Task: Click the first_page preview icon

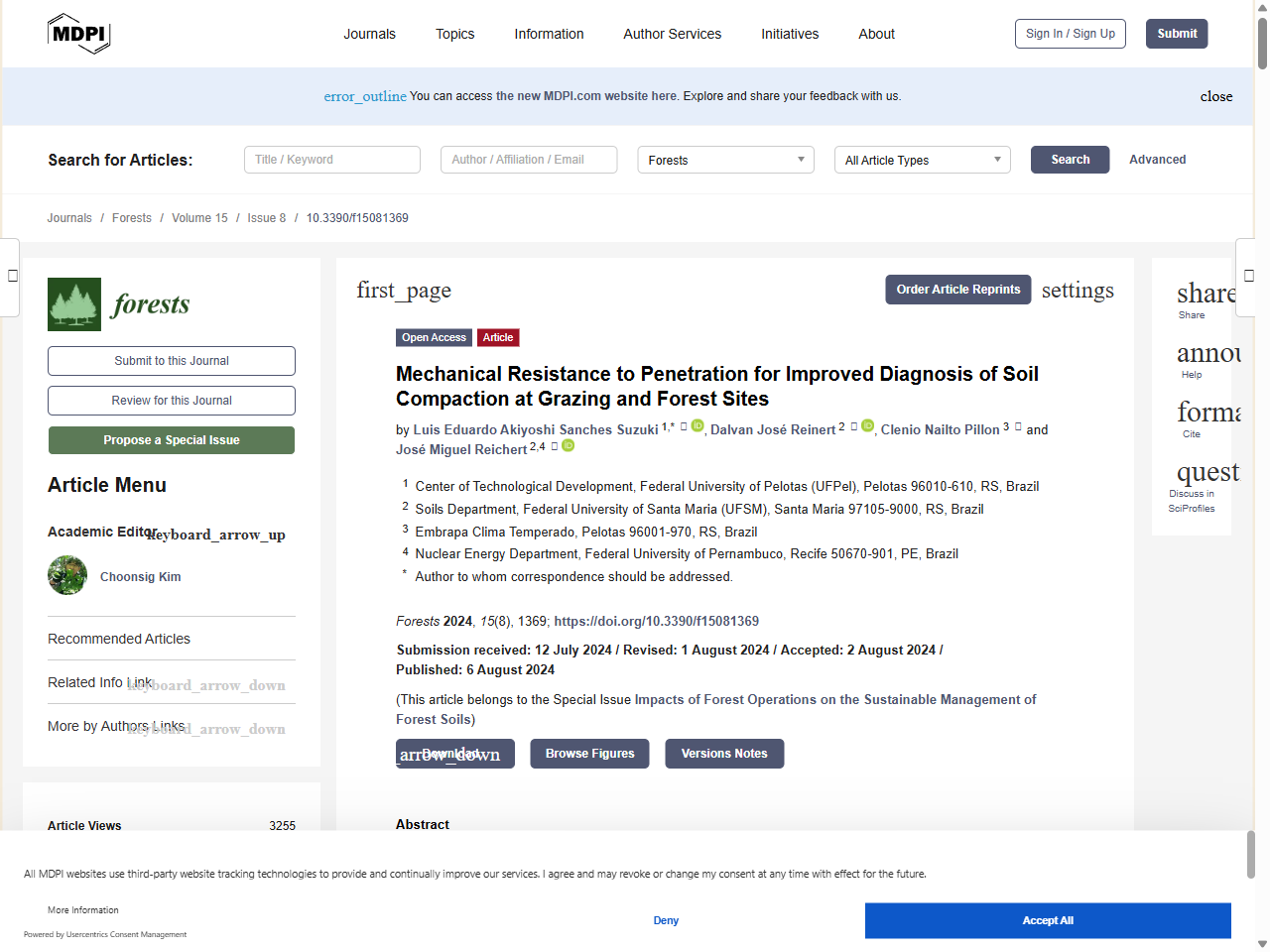Action: [x=404, y=290]
